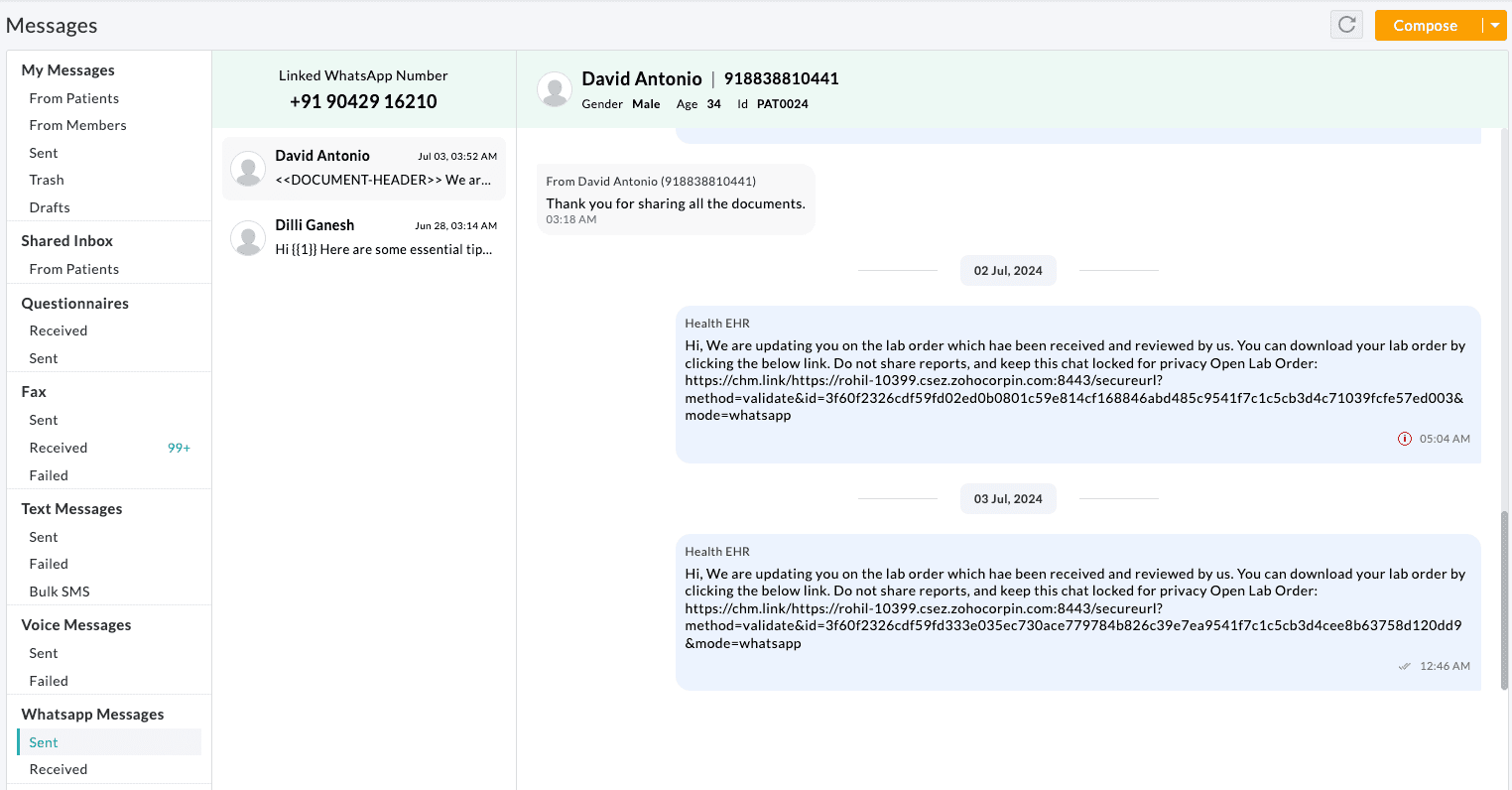1512x790 pixels.
Task: Click the double-check delivered icon at 12:46 AM
Action: 1404,667
